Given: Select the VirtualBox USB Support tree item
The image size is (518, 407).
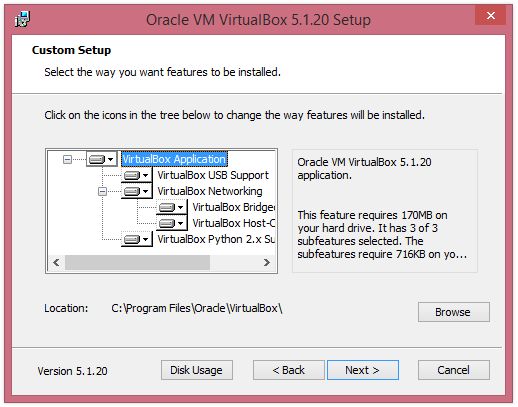Looking at the screenshot, I should pyautogui.click(x=213, y=175).
